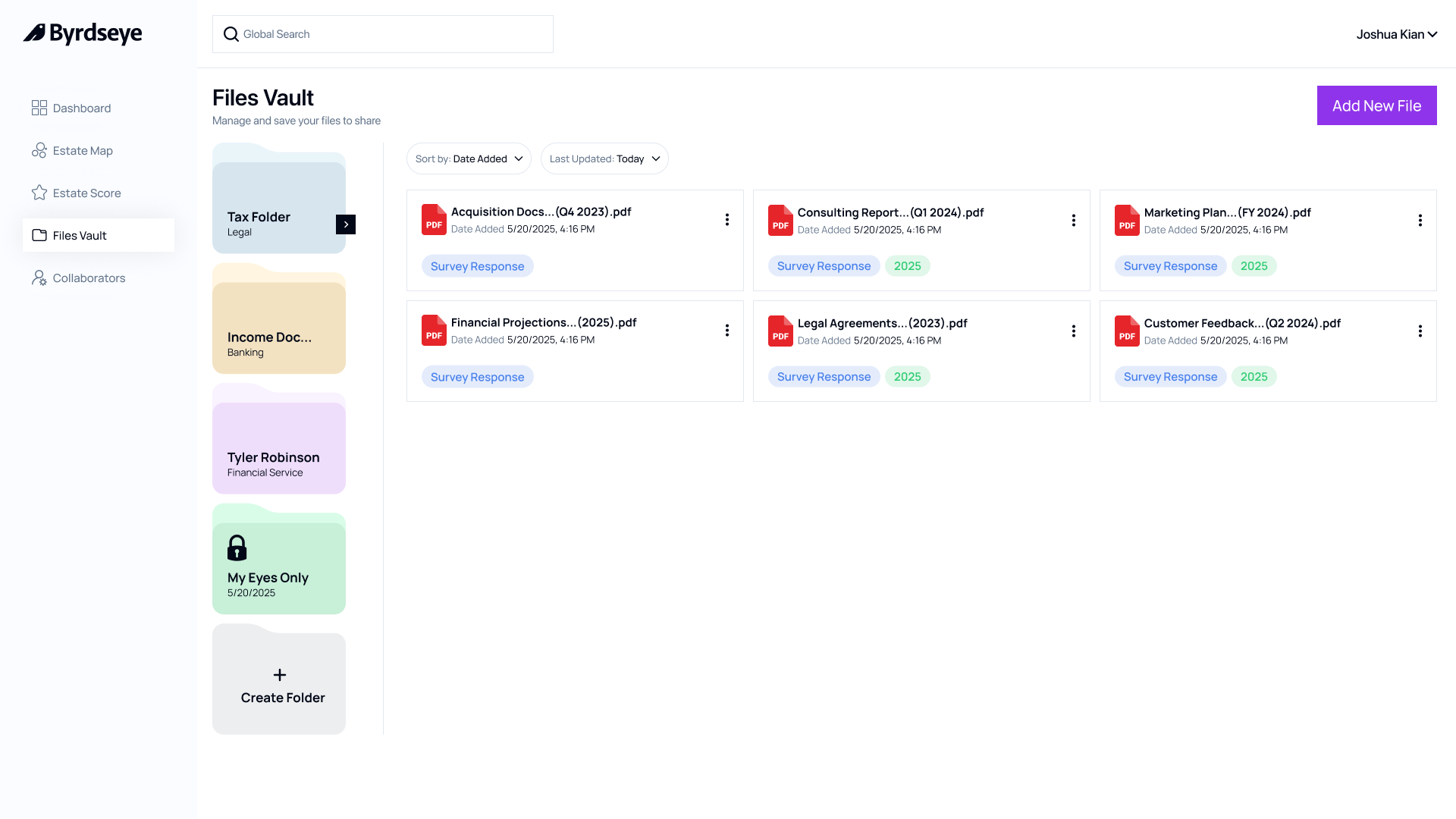Expand the Joshua Kian account menu
This screenshot has width=1456, height=819.
1397,34
